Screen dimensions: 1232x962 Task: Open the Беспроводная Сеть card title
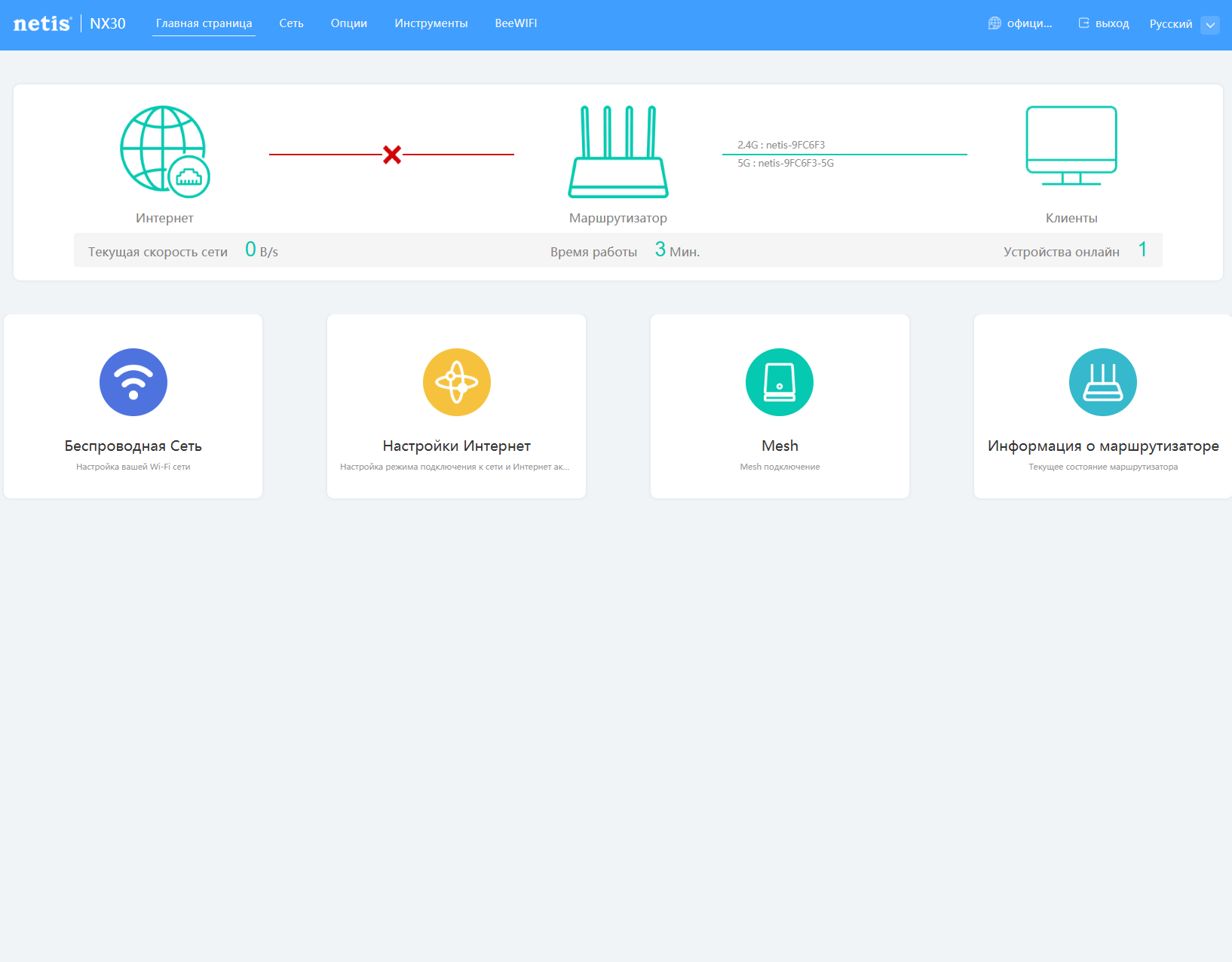click(133, 446)
